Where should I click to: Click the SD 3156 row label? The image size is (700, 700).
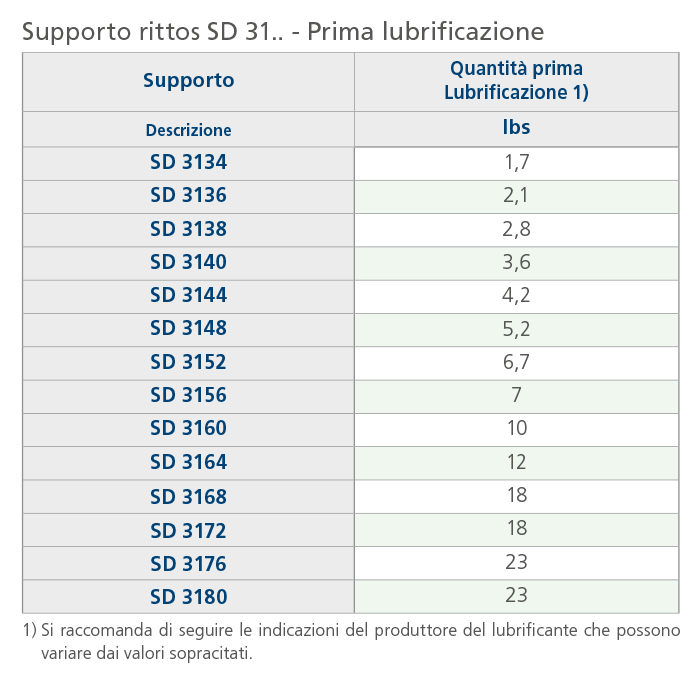[188, 395]
